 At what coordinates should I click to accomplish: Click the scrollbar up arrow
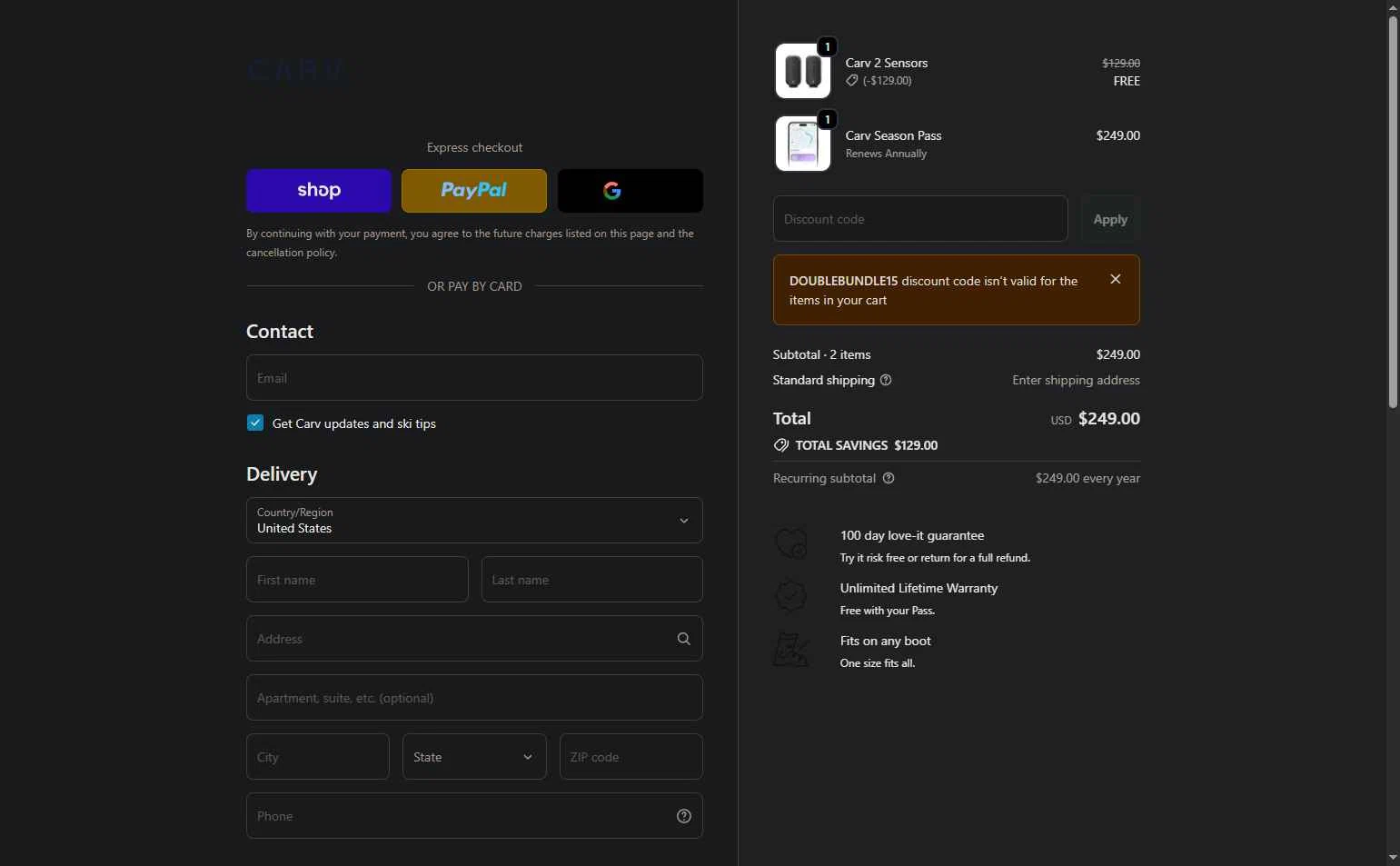pos(1393,7)
